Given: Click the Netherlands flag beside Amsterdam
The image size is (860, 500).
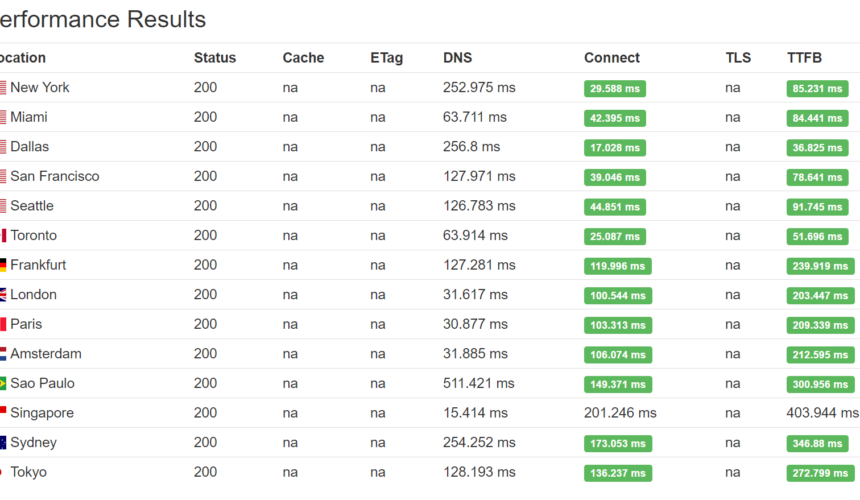Looking at the screenshot, I should point(3,354).
